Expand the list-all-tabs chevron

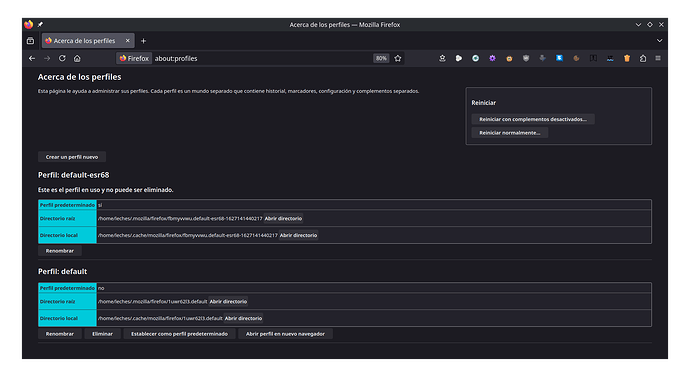[659, 40]
